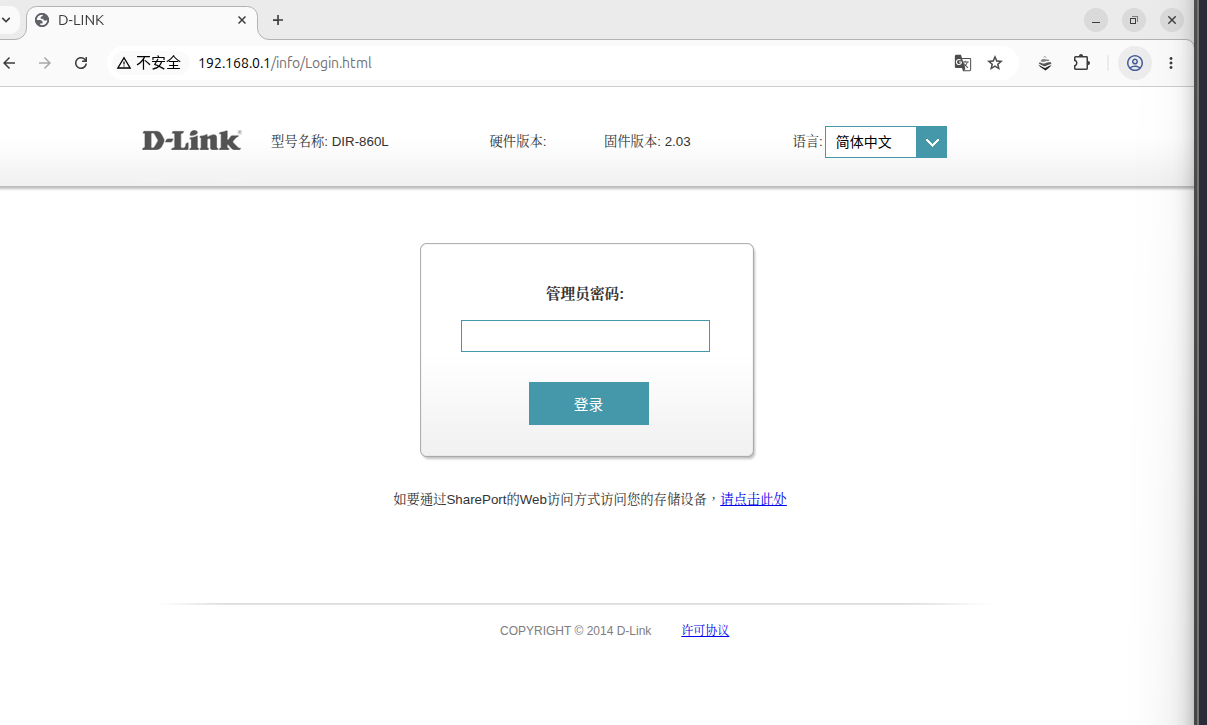
Task: Select the D-LINK browser tab
Action: (141, 20)
